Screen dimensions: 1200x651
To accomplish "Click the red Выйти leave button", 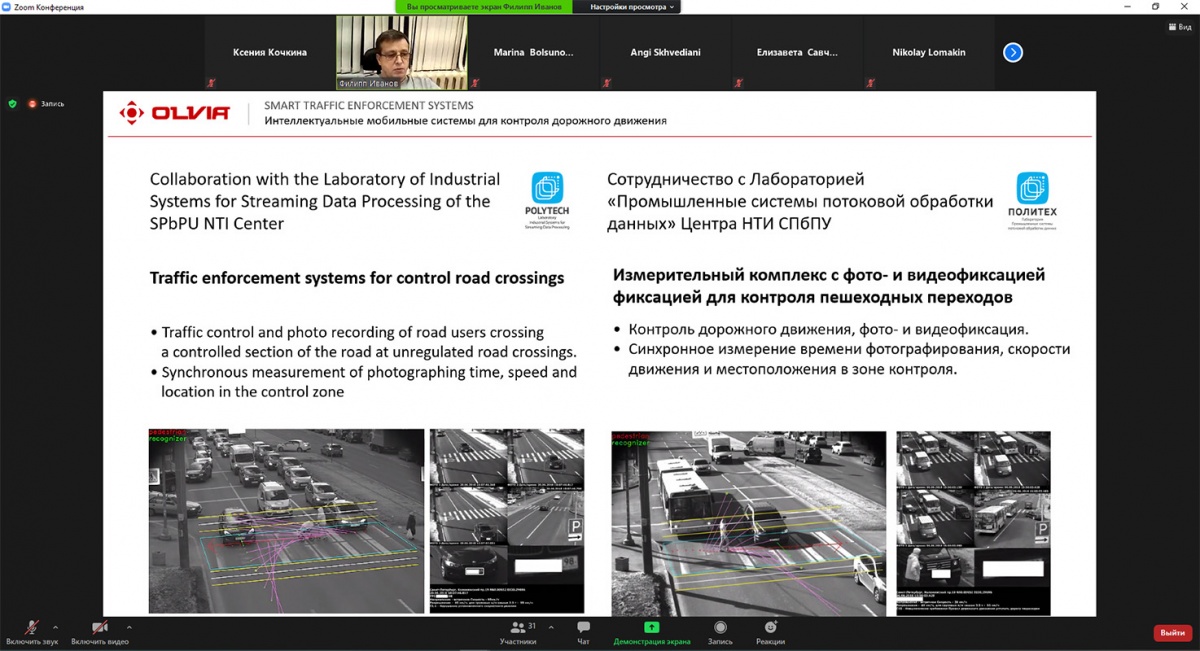I will [x=1172, y=633].
